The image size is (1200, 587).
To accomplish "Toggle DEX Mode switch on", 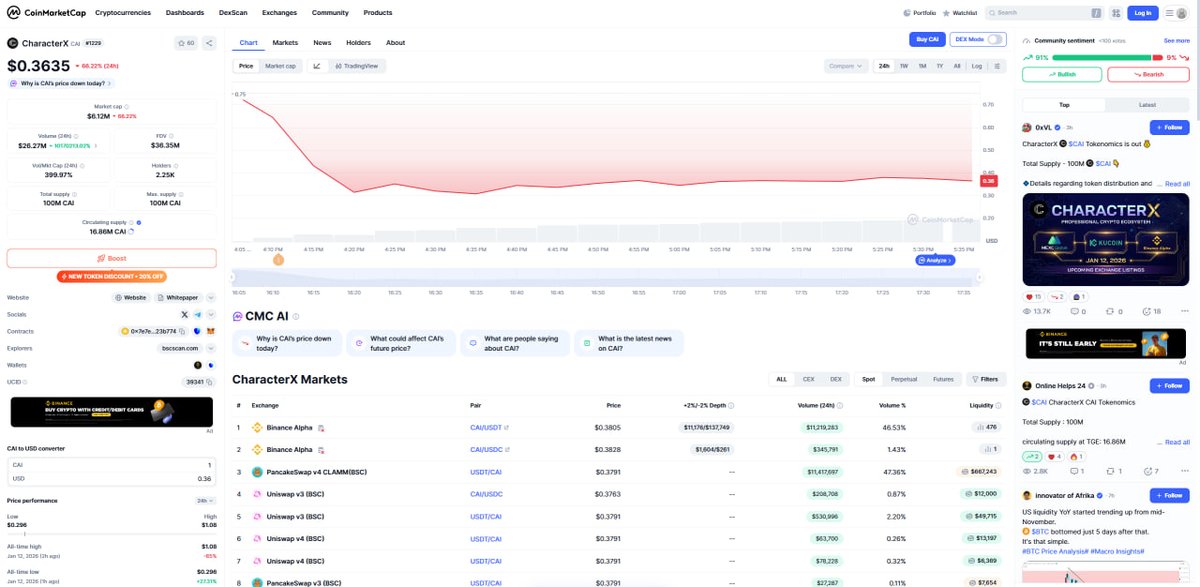I will (995, 39).
